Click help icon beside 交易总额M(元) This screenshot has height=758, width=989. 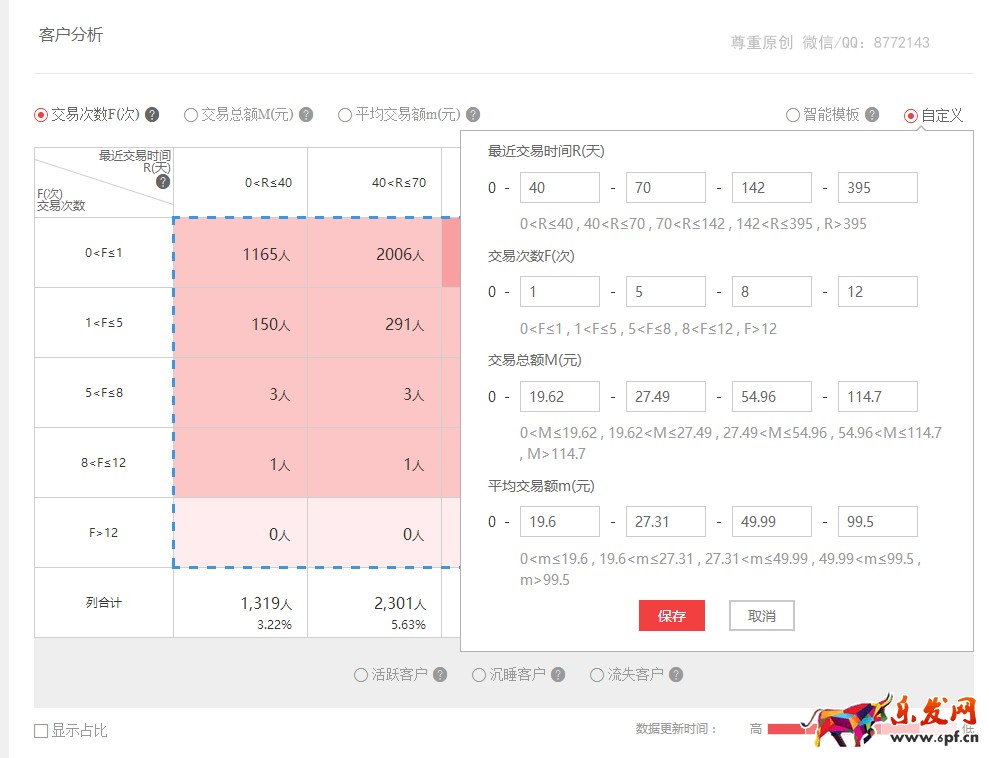click(306, 115)
